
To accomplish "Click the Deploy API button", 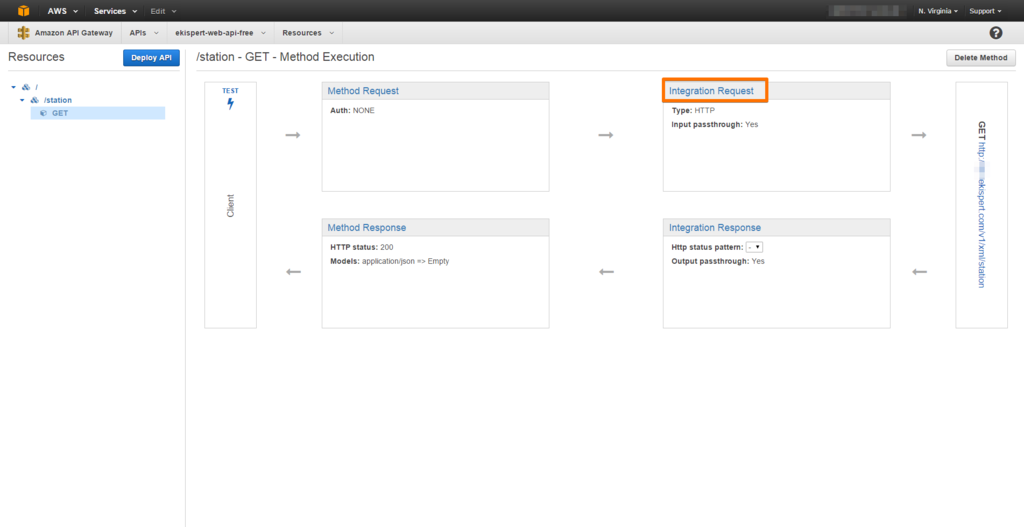I will 151,58.
